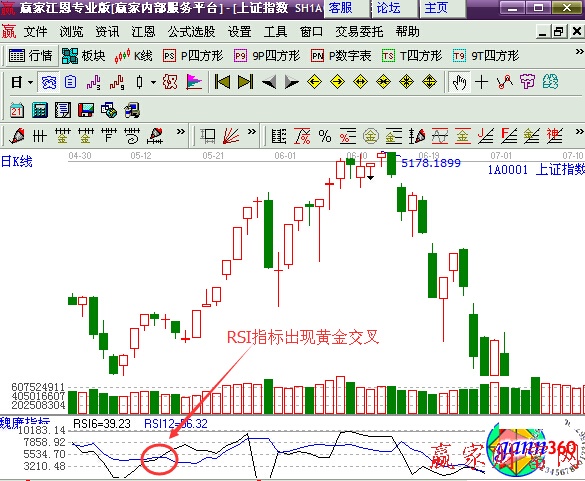Jump to the first bar icon
This screenshot has width=585, height=481.
click(x=222, y=82)
